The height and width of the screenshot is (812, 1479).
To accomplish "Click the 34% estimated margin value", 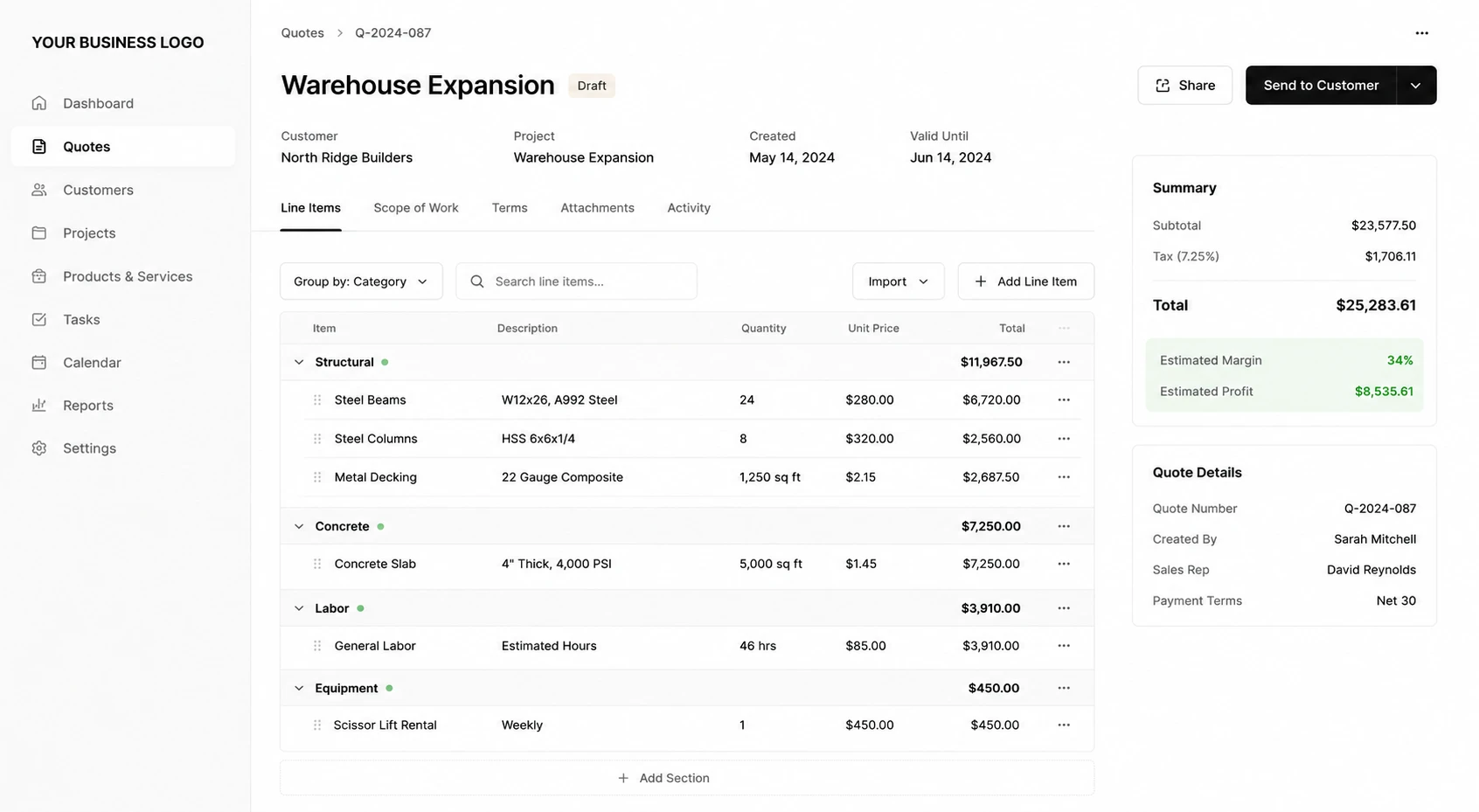I will point(1399,361).
